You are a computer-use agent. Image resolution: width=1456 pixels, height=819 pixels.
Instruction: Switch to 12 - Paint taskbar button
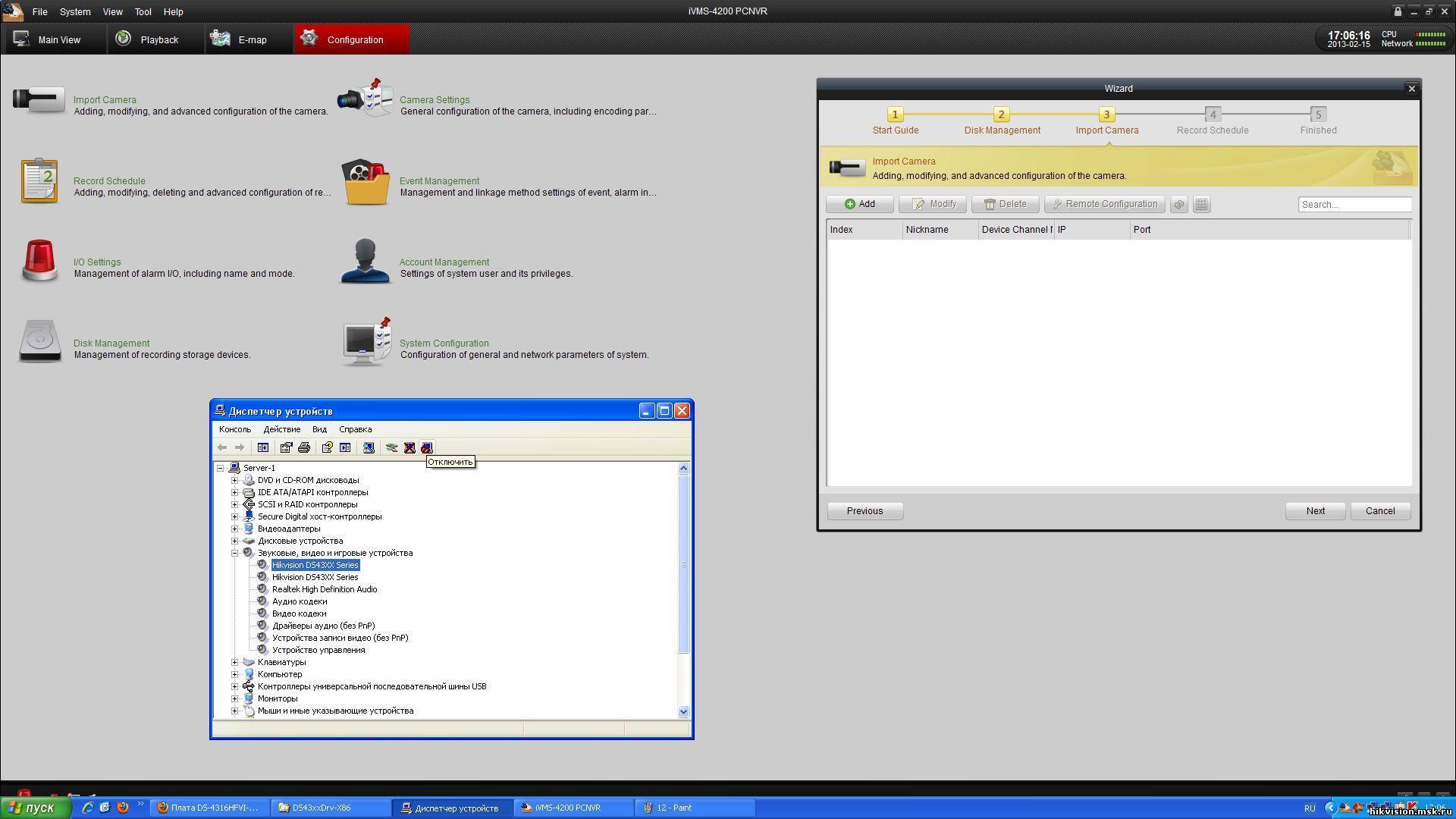696,808
